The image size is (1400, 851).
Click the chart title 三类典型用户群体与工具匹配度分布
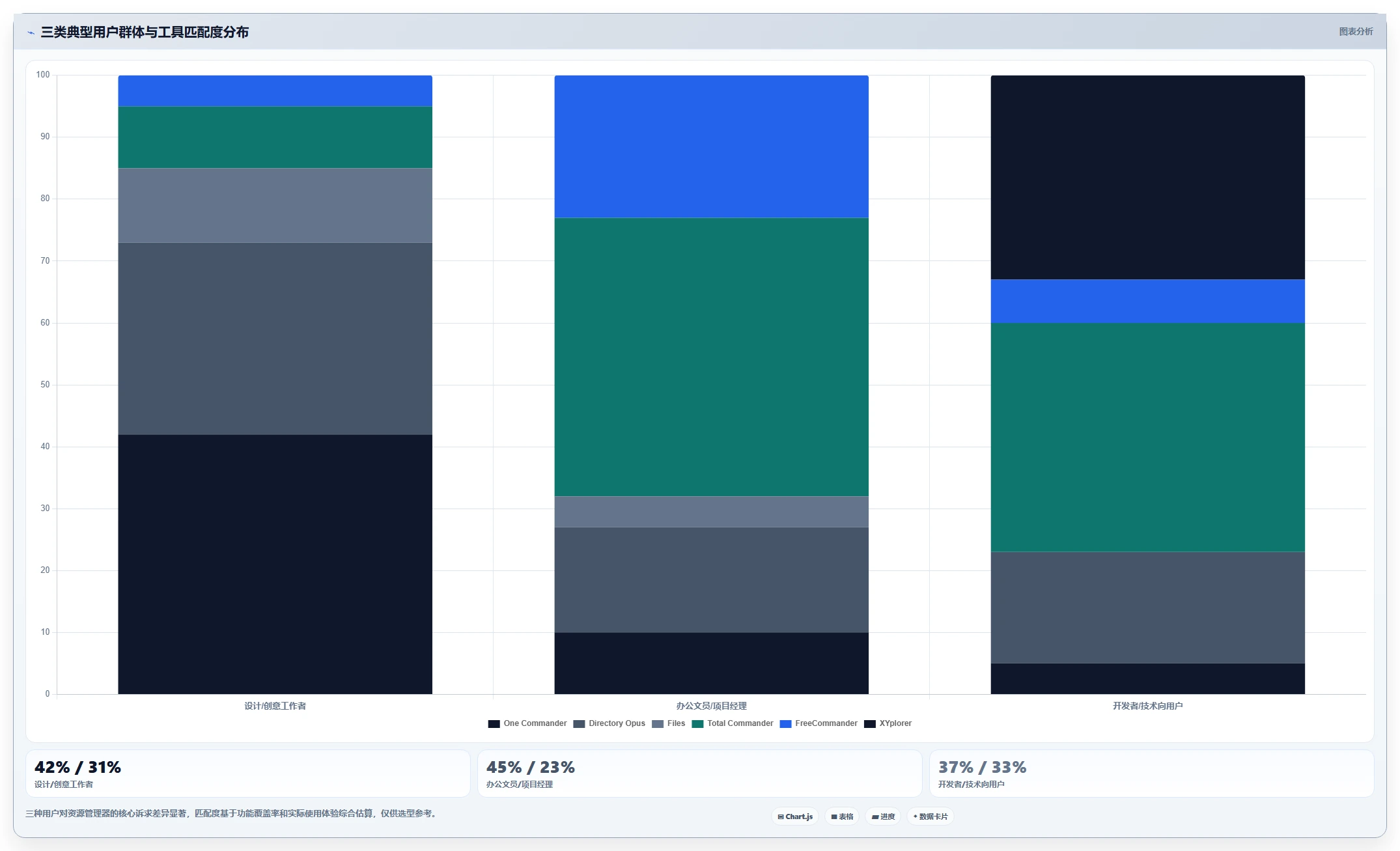pyautogui.click(x=145, y=33)
